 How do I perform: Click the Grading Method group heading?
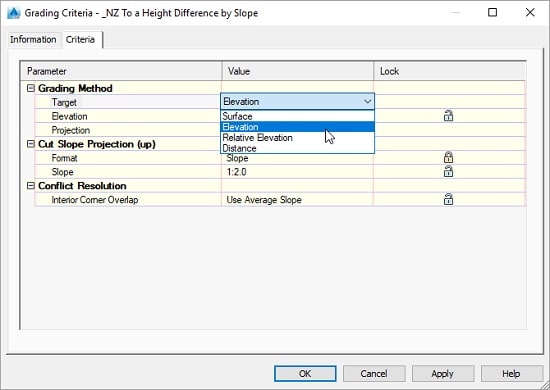pos(75,88)
